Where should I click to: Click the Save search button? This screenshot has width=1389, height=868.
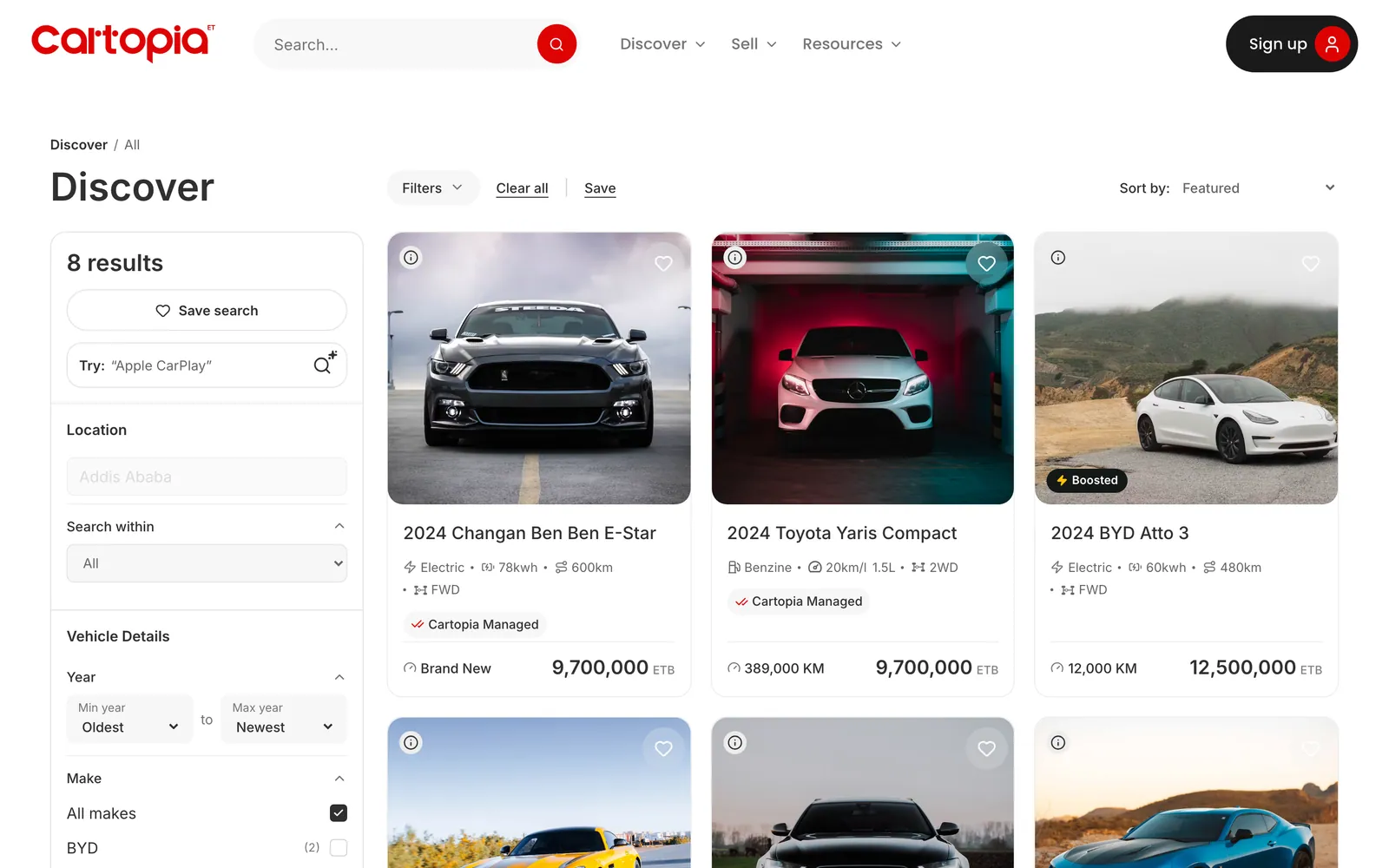207,311
